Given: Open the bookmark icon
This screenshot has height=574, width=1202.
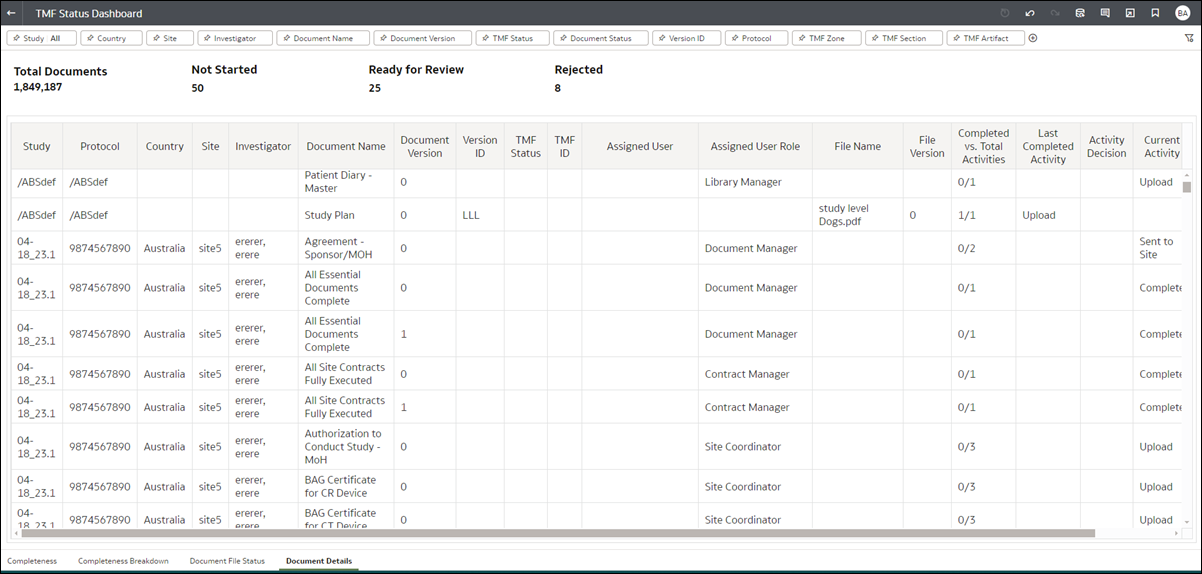Looking at the screenshot, I should tap(1155, 13).
